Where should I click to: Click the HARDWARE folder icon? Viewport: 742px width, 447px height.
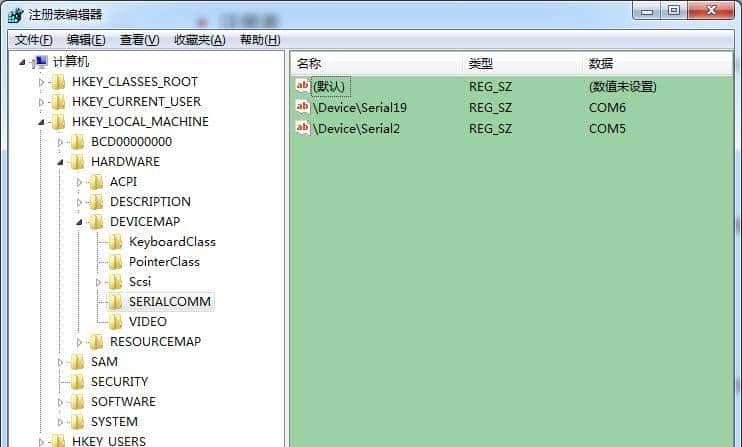(77, 162)
